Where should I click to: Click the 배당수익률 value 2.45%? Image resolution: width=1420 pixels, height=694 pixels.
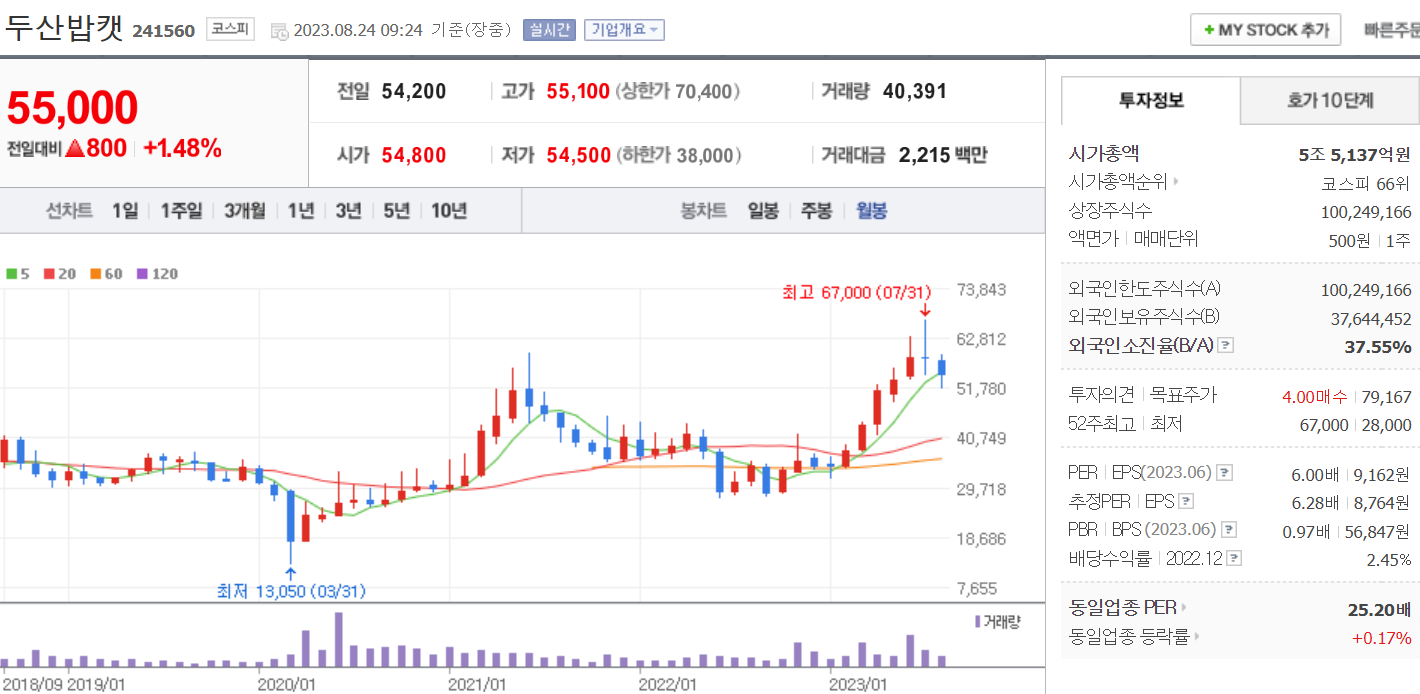click(1389, 559)
